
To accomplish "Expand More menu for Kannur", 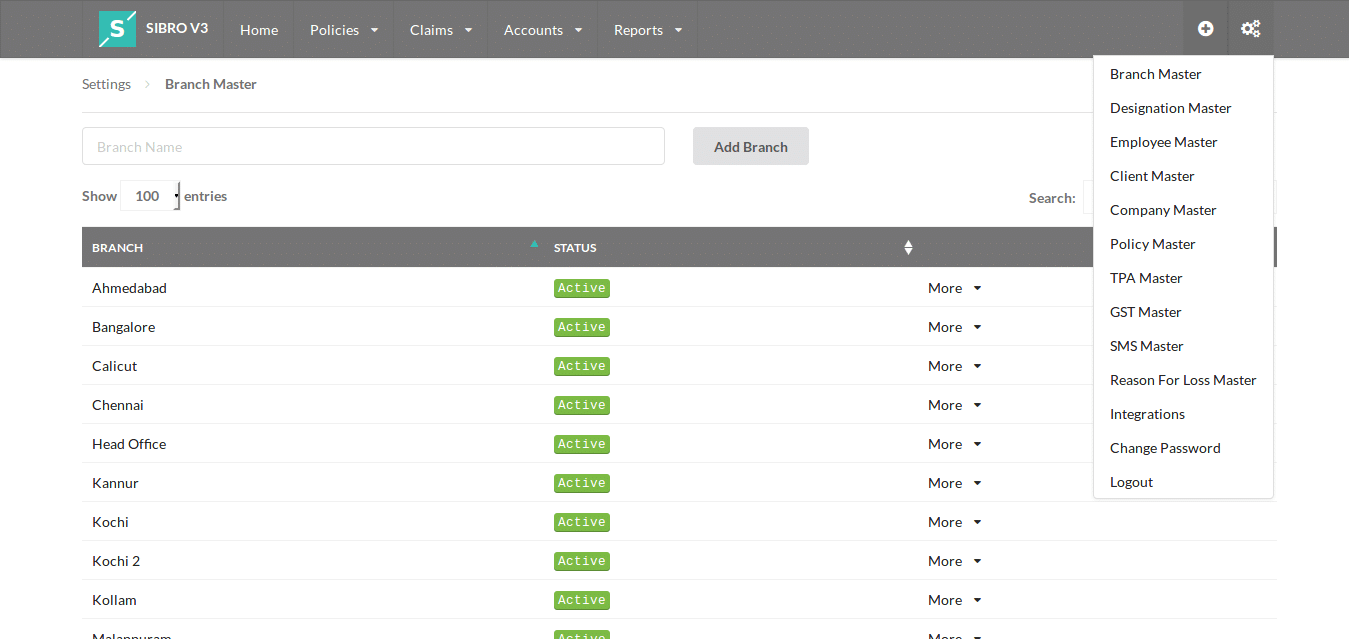I will tap(955, 483).
